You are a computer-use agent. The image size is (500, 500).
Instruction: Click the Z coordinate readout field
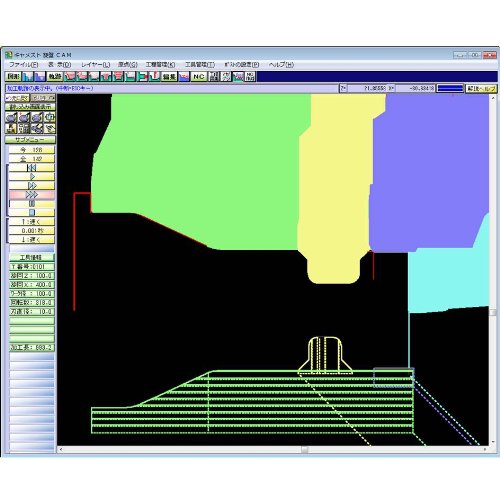(x=367, y=88)
